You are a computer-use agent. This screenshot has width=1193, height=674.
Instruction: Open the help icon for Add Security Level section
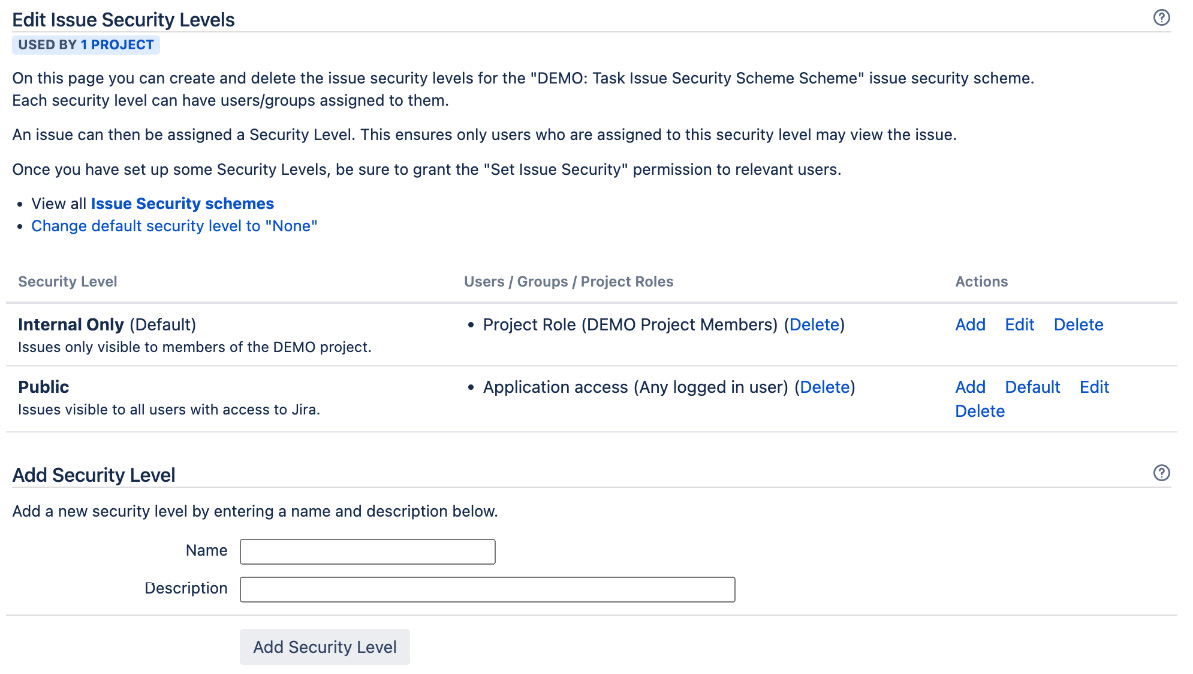[1161, 471]
